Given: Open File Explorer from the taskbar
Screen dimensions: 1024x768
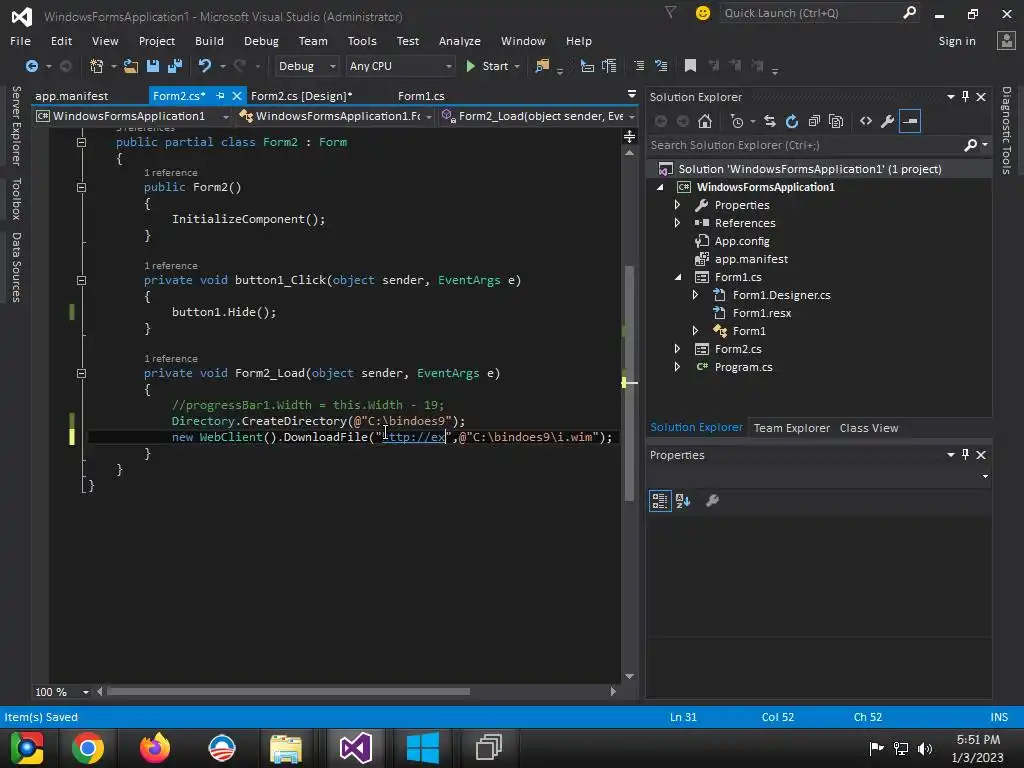Looking at the screenshot, I should point(286,748).
